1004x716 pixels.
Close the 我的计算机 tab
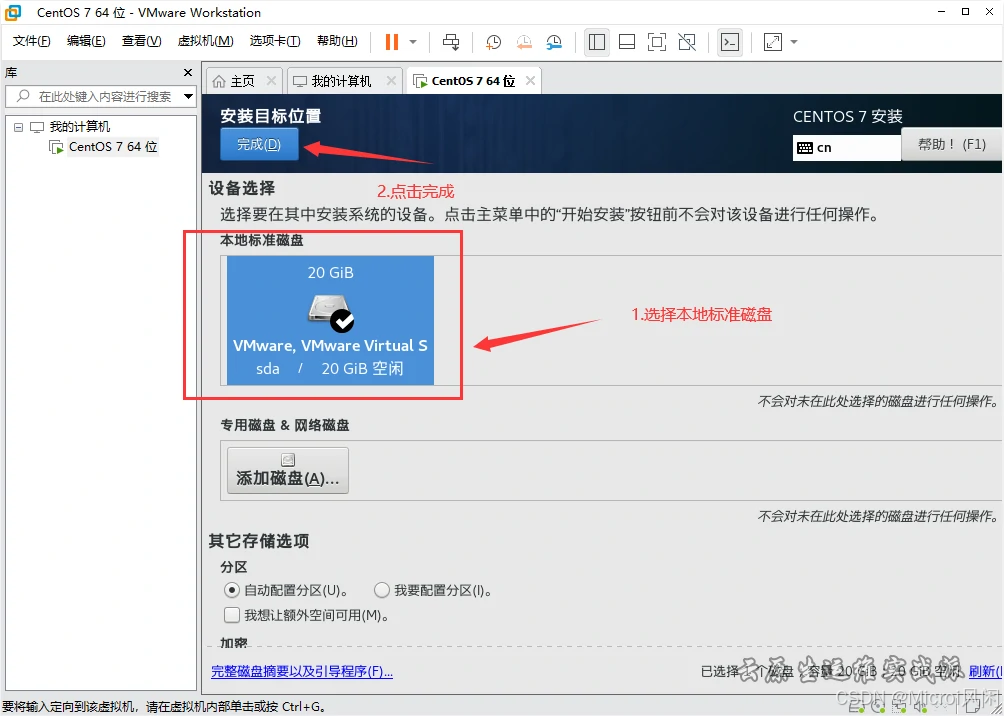pyautogui.click(x=391, y=81)
